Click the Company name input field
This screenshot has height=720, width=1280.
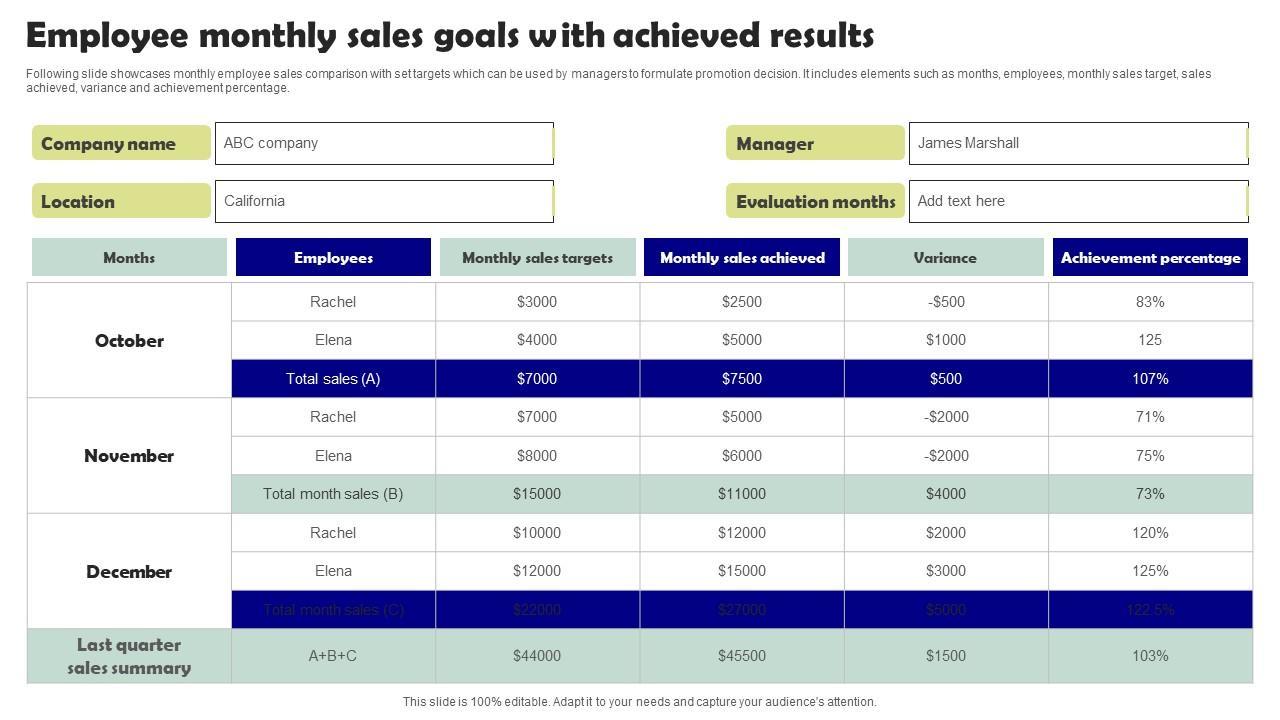(x=384, y=143)
